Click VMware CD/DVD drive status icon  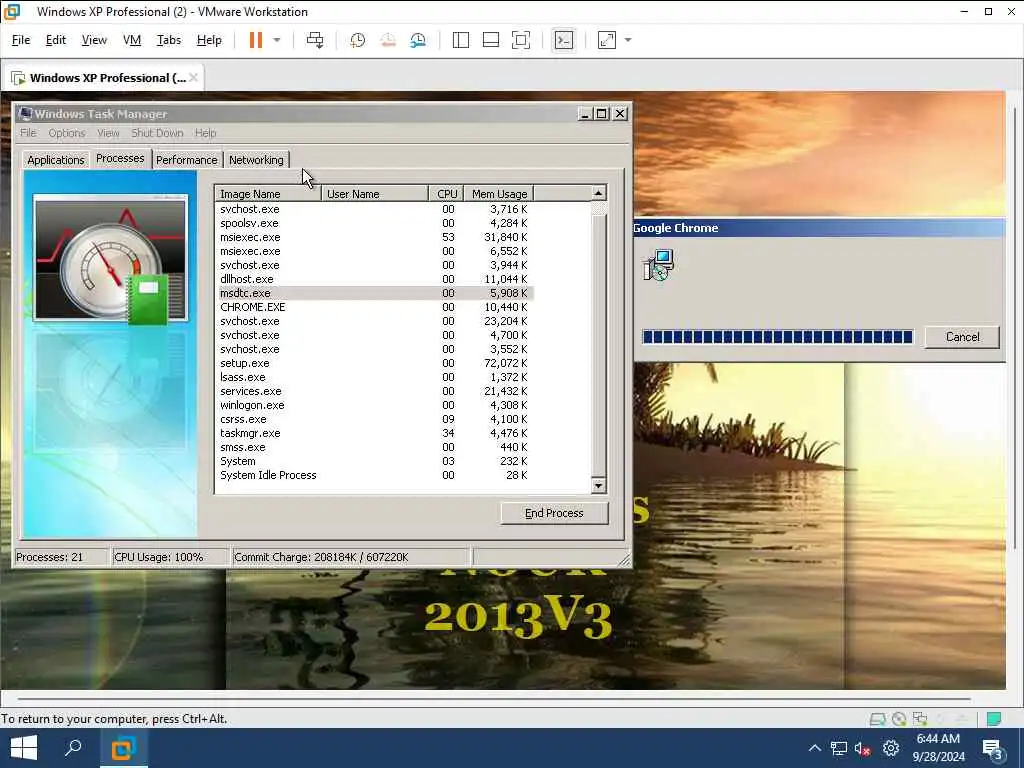coord(899,719)
